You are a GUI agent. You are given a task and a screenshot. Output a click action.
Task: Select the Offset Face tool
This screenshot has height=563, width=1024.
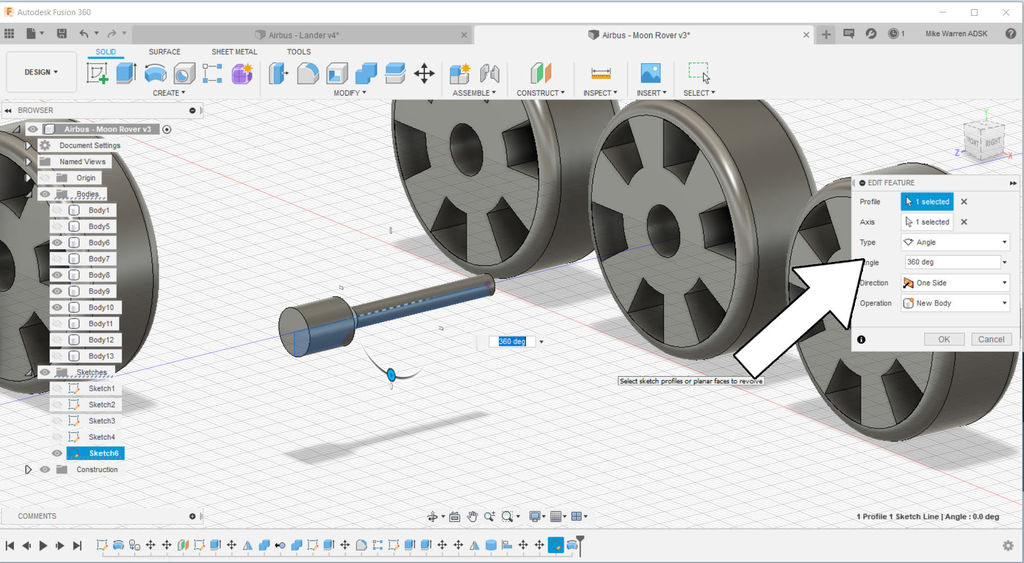[x=395, y=73]
